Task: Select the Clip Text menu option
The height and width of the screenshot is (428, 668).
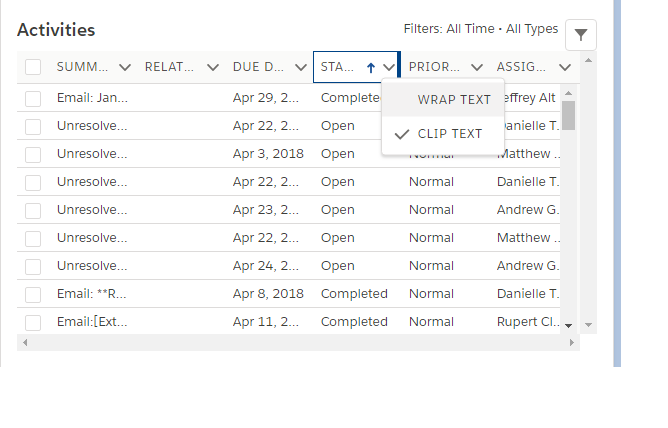Action: [x=450, y=134]
